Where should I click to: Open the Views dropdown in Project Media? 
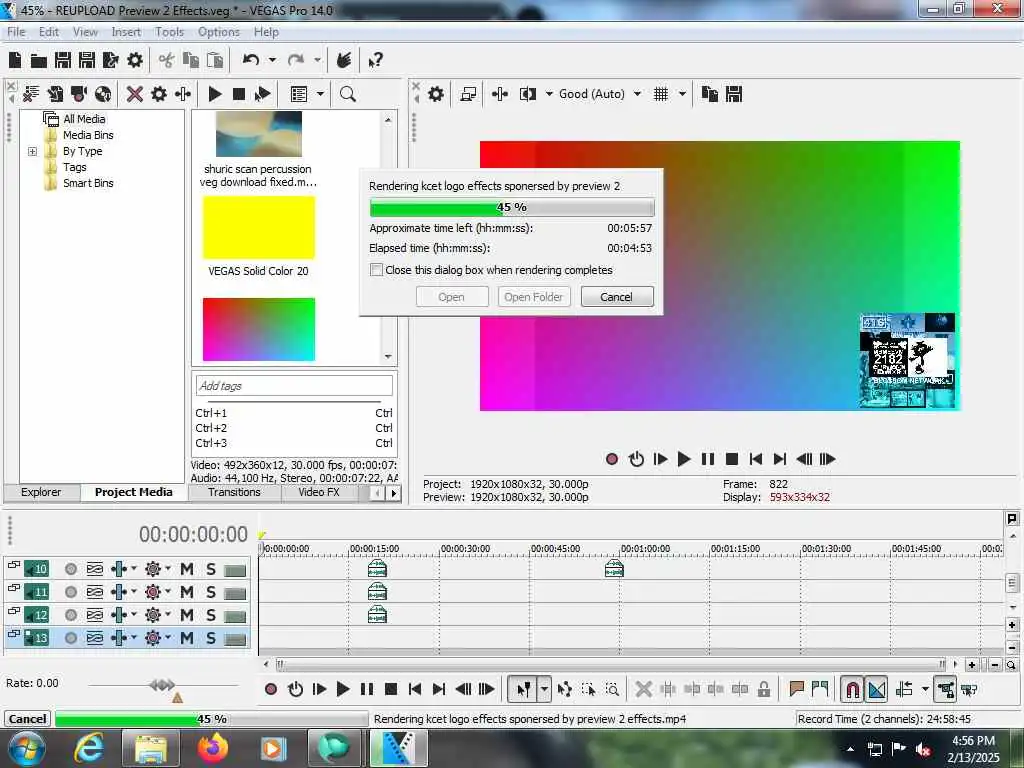pyautogui.click(x=320, y=94)
